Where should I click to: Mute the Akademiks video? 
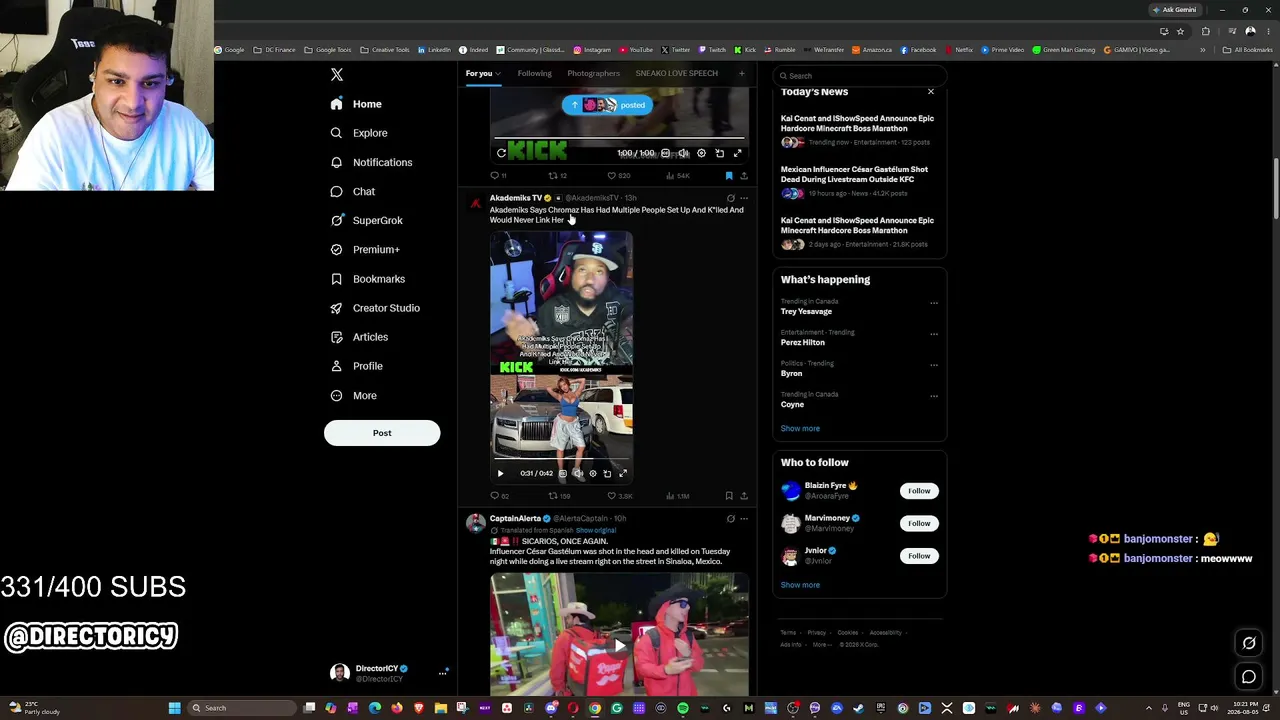(578, 473)
